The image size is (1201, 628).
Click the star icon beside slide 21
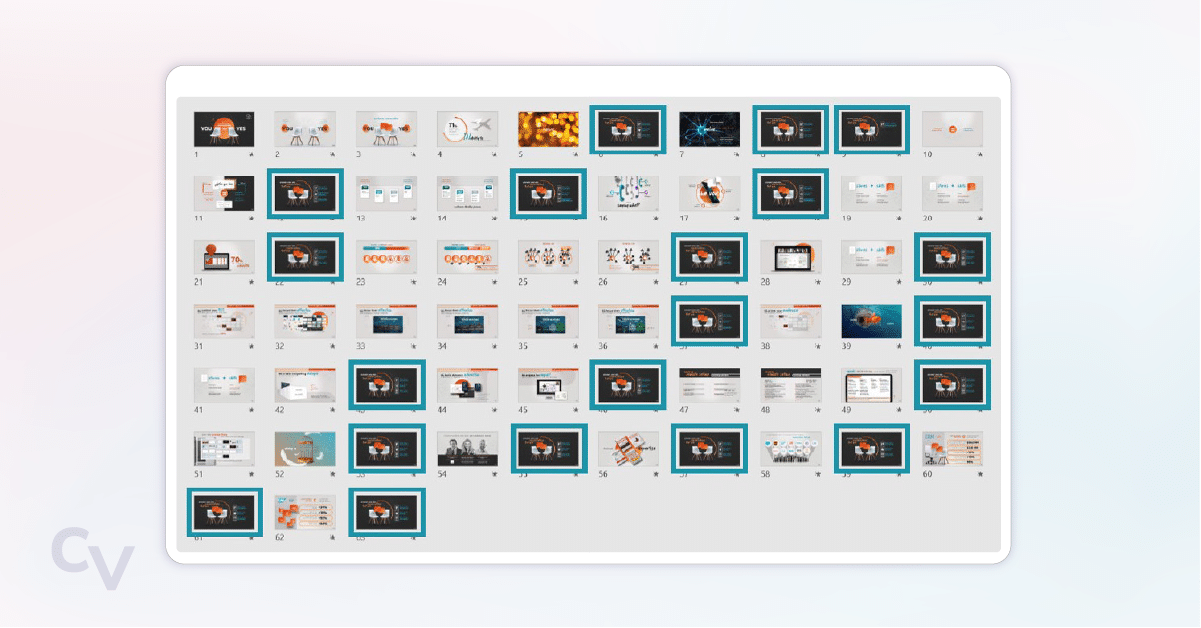click(x=250, y=283)
